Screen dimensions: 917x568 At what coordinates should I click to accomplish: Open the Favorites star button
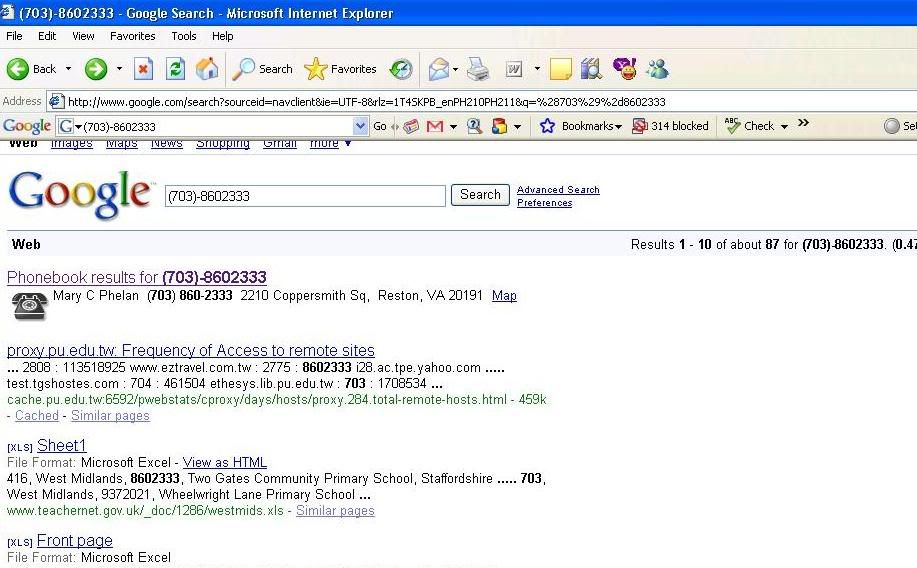tap(341, 69)
